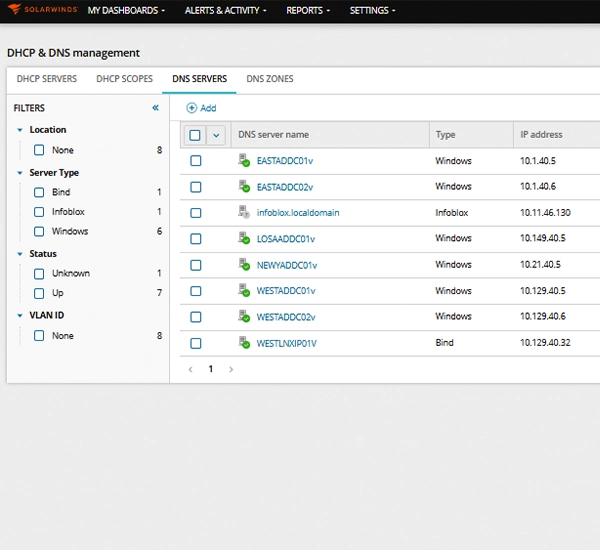Click the Add button label
Screen dimensions: 600x550
click(x=208, y=108)
